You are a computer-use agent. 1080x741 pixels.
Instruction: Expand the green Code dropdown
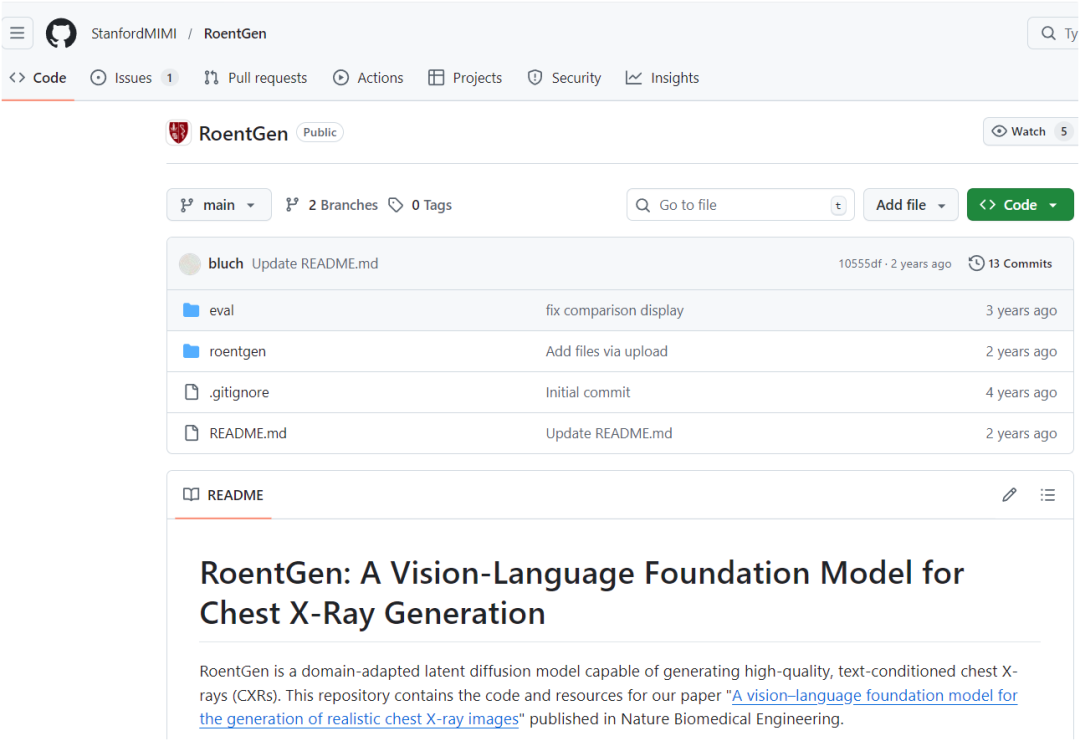point(1019,205)
